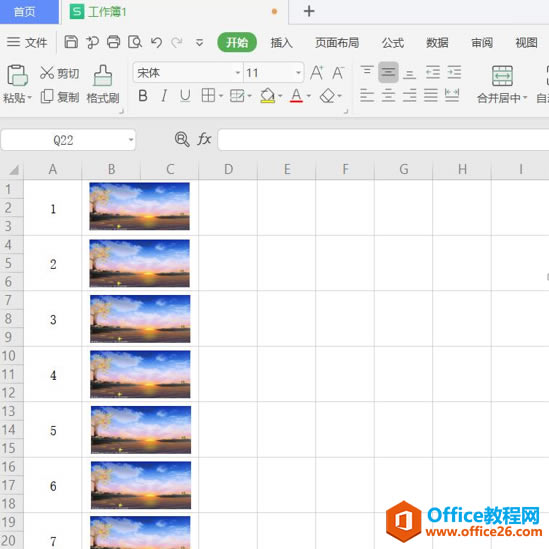Image resolution: width=549 pixels, height=549 pixels.
Task: Click the Save icon in quick toolbar
Action: point(71,42)
